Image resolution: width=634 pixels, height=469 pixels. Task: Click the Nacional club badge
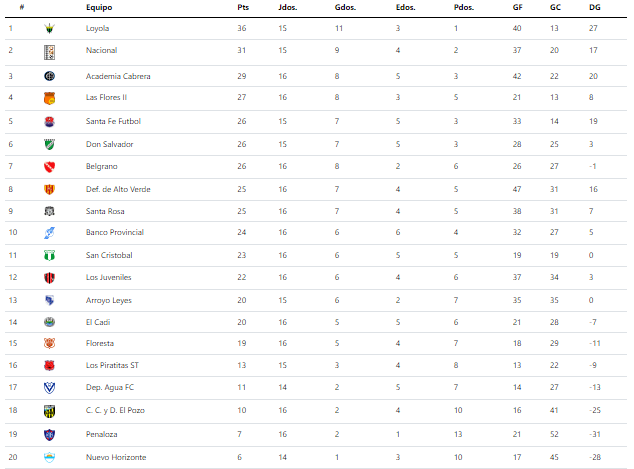coord(49,53)
